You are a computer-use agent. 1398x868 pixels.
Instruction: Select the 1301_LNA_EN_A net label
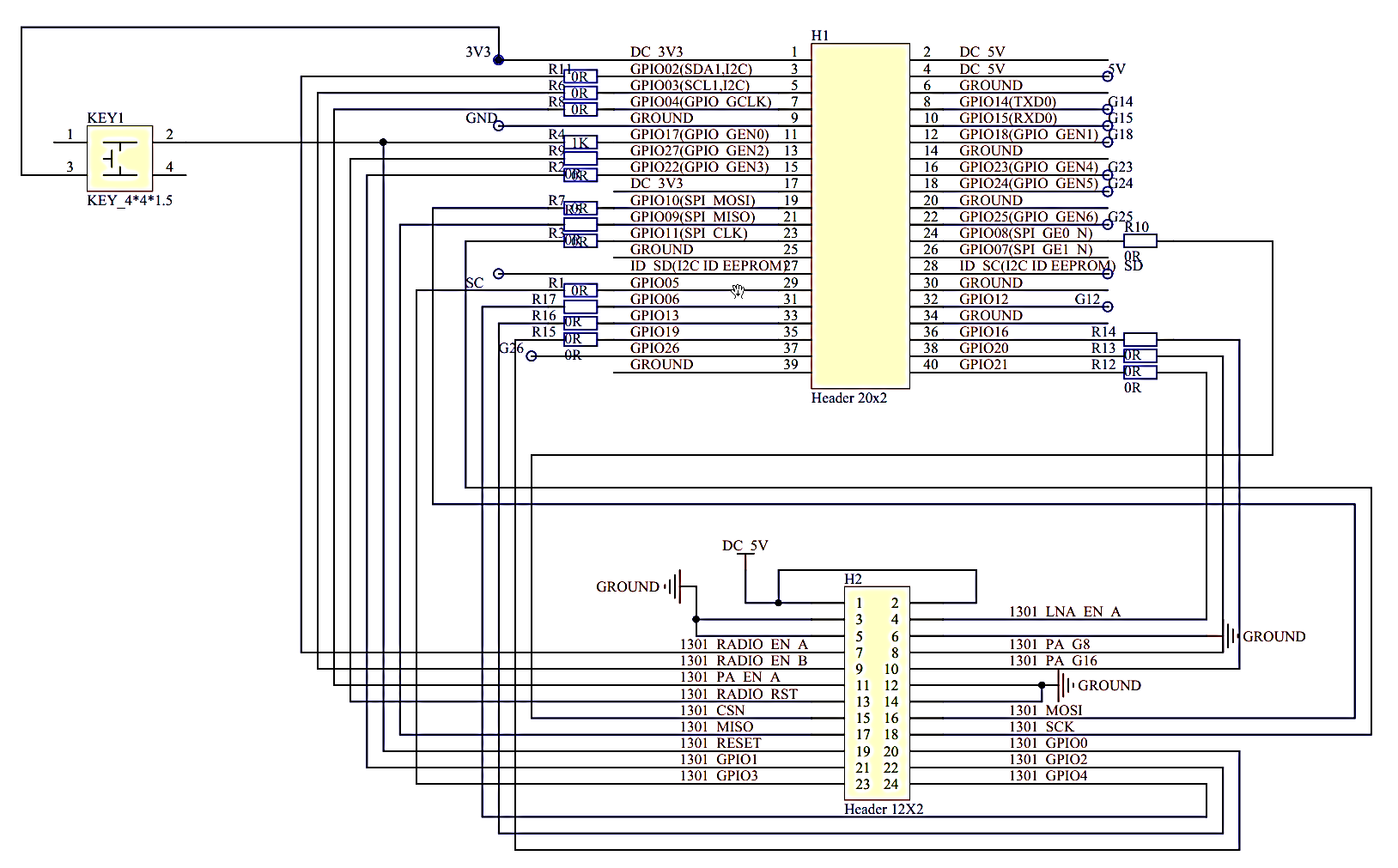point(1065,611)
